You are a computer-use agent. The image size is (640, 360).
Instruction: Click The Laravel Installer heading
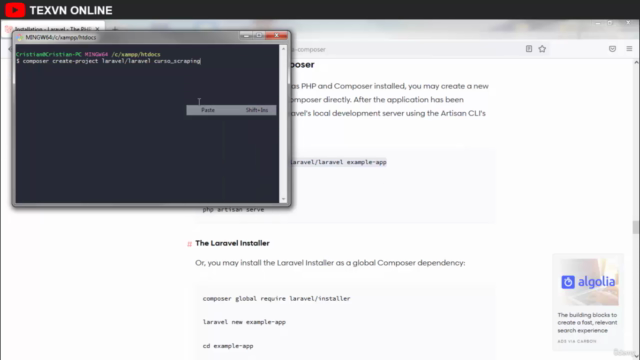(x=232, y=243)
